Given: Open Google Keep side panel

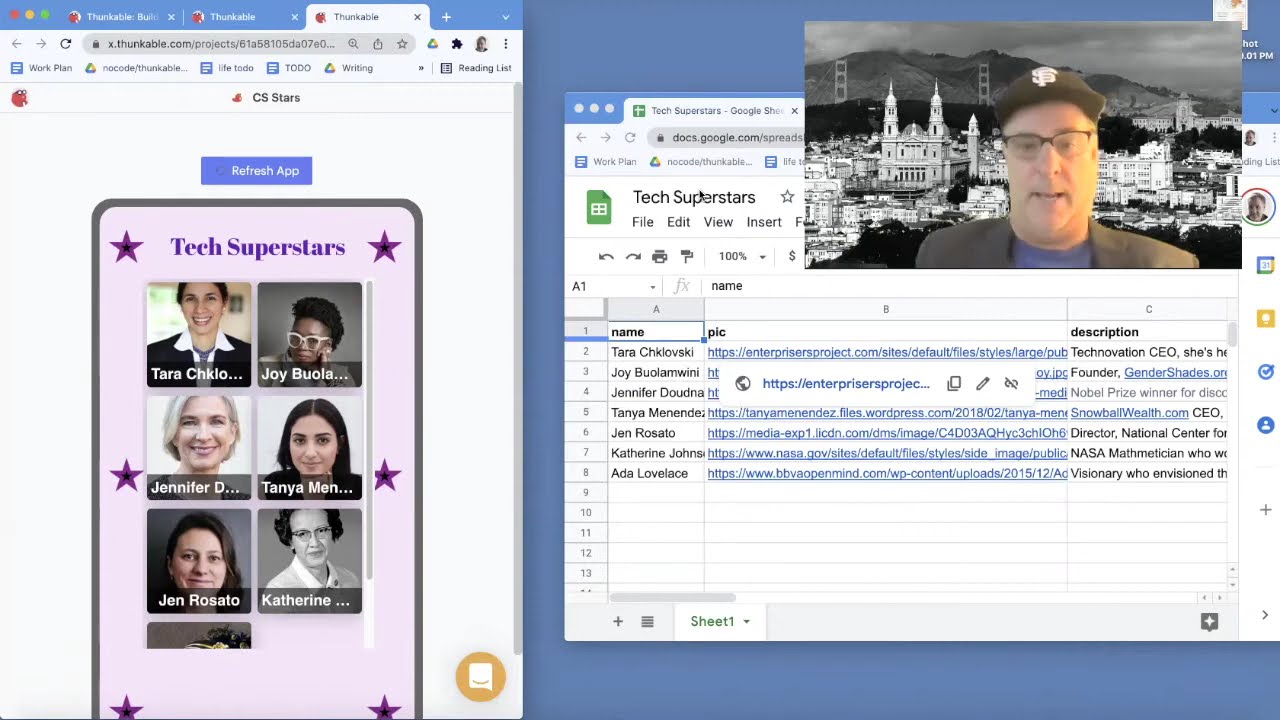Looking at the screenshot, I should pos(1265,319).
